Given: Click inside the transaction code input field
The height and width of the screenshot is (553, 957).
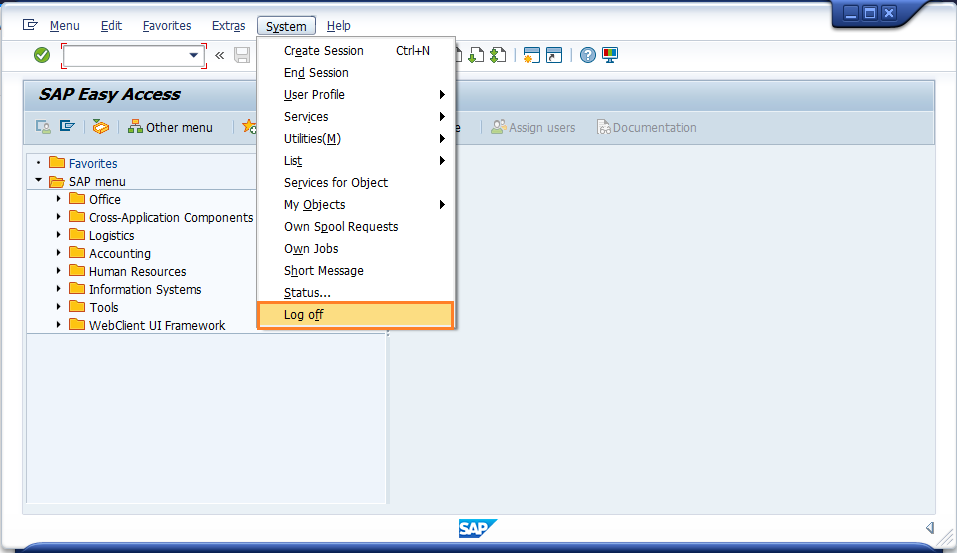Looking at the screenshot, I should tap(126, 56).
